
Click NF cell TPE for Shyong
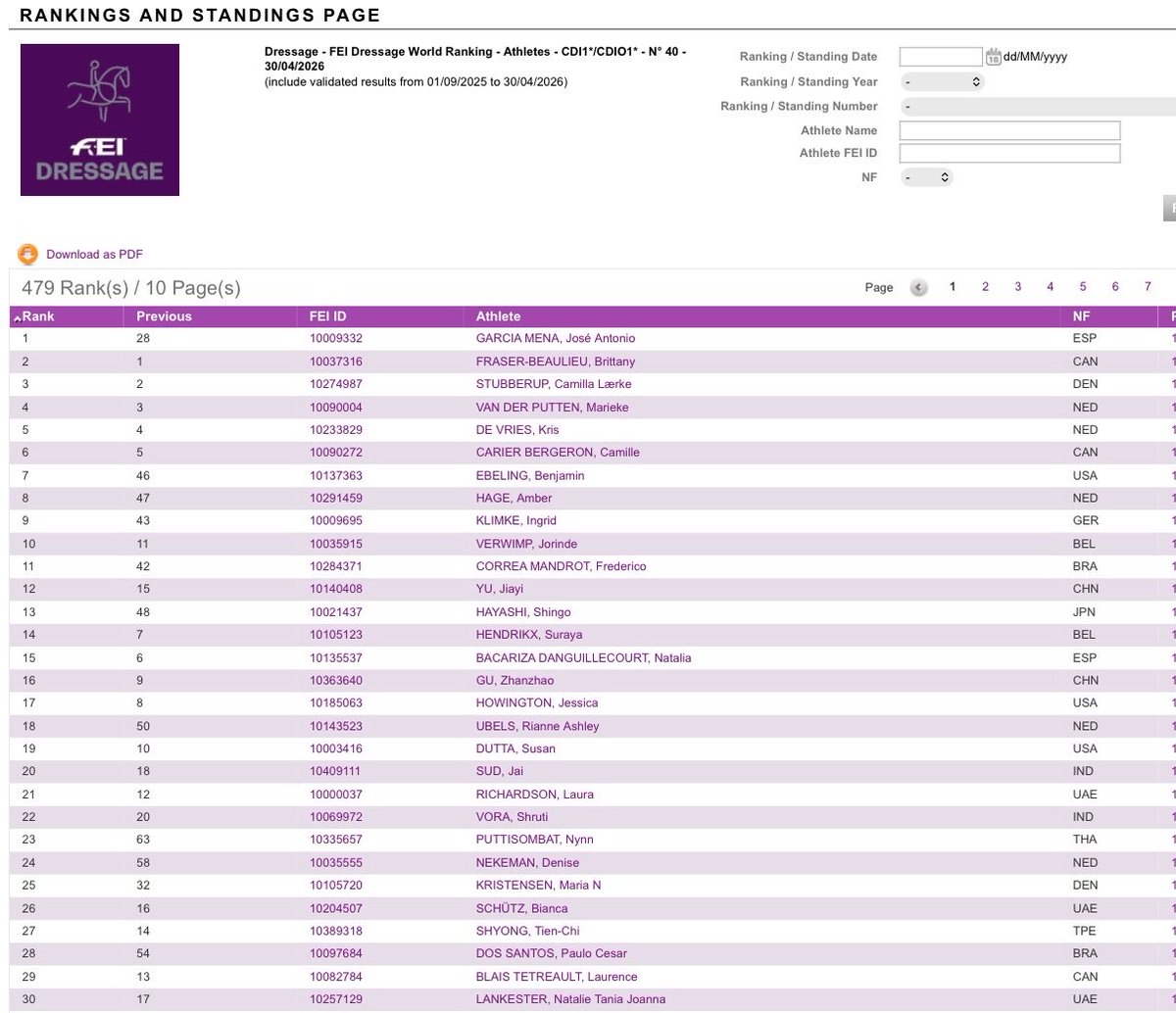[x=1085, y=931]
